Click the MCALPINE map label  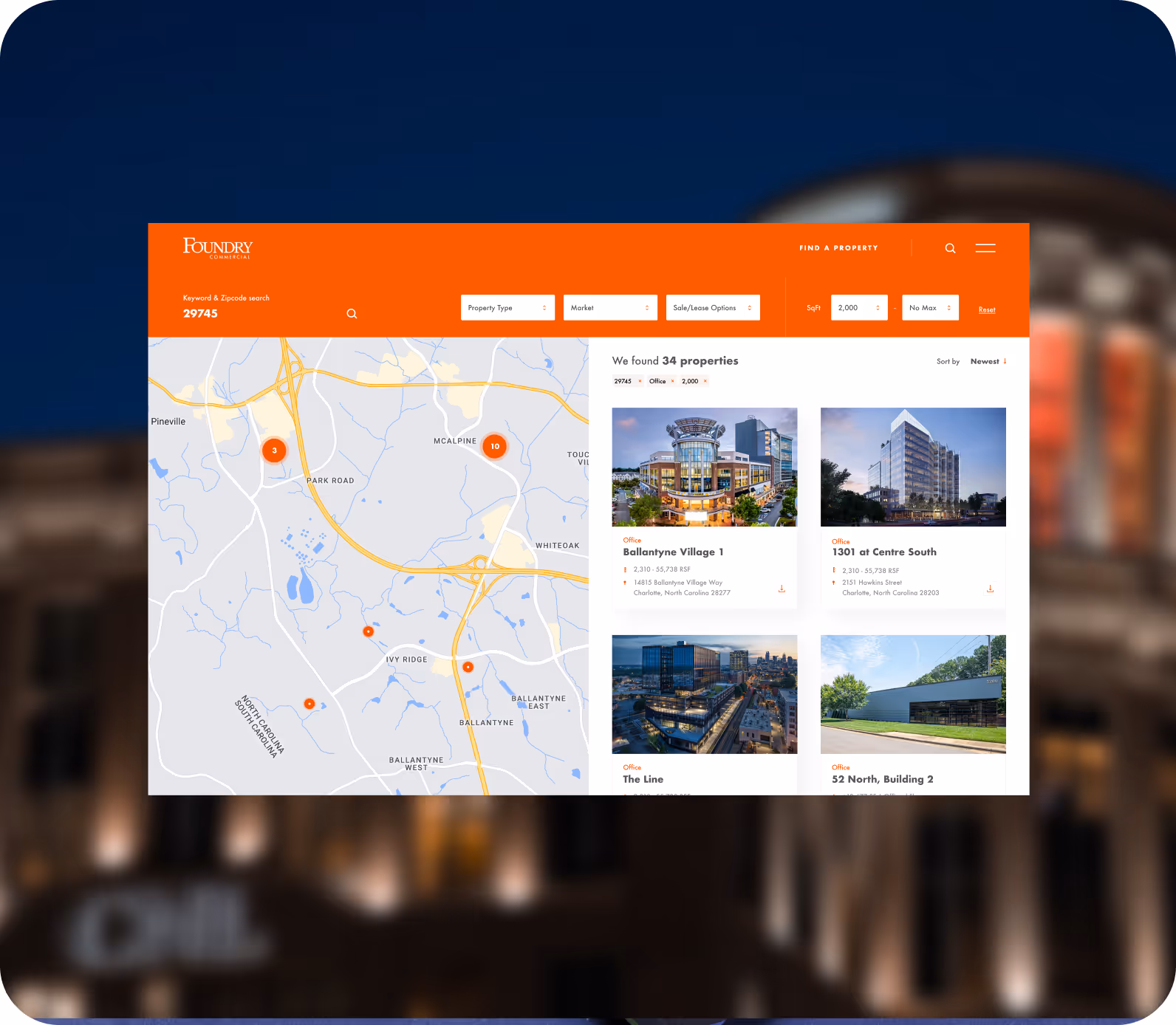click(455, 441)
